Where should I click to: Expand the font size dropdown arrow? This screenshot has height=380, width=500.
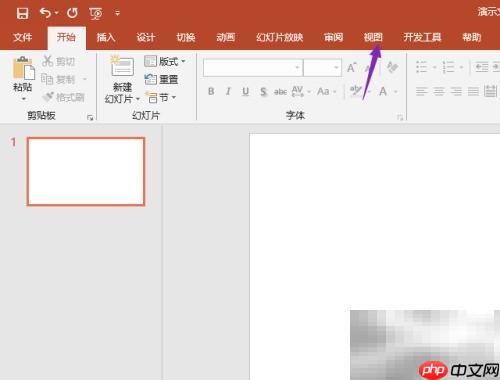336,68
